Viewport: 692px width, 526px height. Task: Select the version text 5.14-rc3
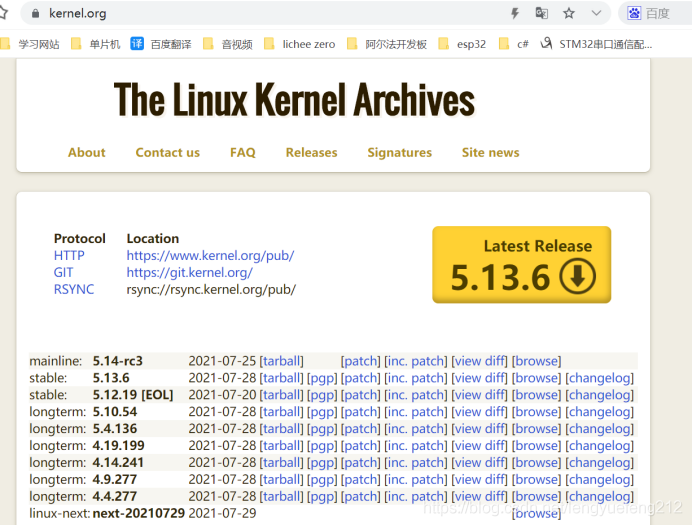(118, 361)
